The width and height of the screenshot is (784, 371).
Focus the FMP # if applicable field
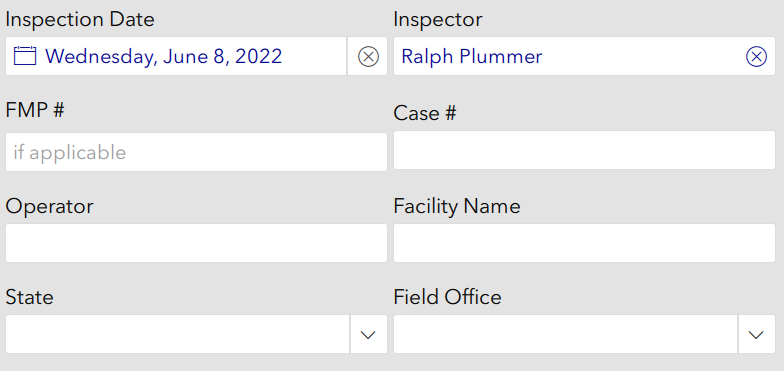pyautogui.click(x=196, y=152)
